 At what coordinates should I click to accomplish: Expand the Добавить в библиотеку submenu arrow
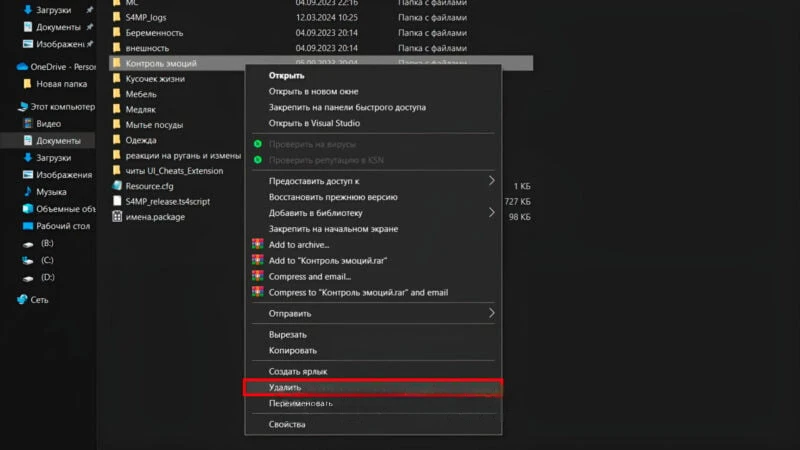click(x=491, y=212)
